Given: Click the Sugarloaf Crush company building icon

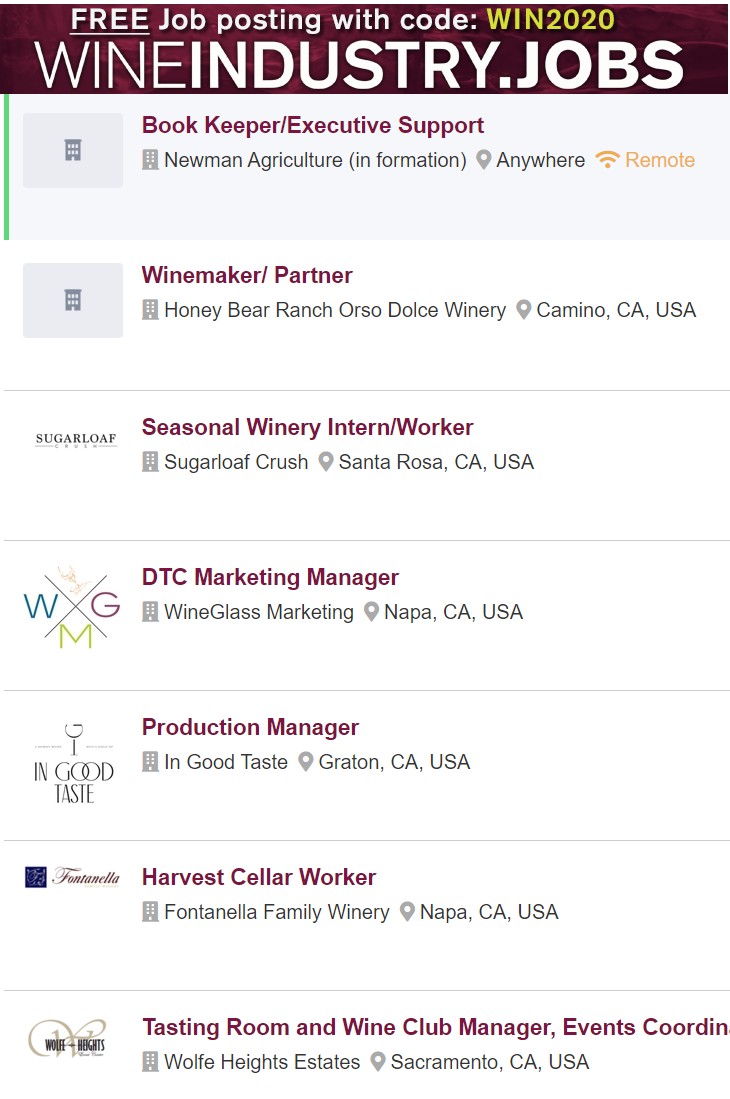Looking at the screenshot, I should (x=150, y=462).
